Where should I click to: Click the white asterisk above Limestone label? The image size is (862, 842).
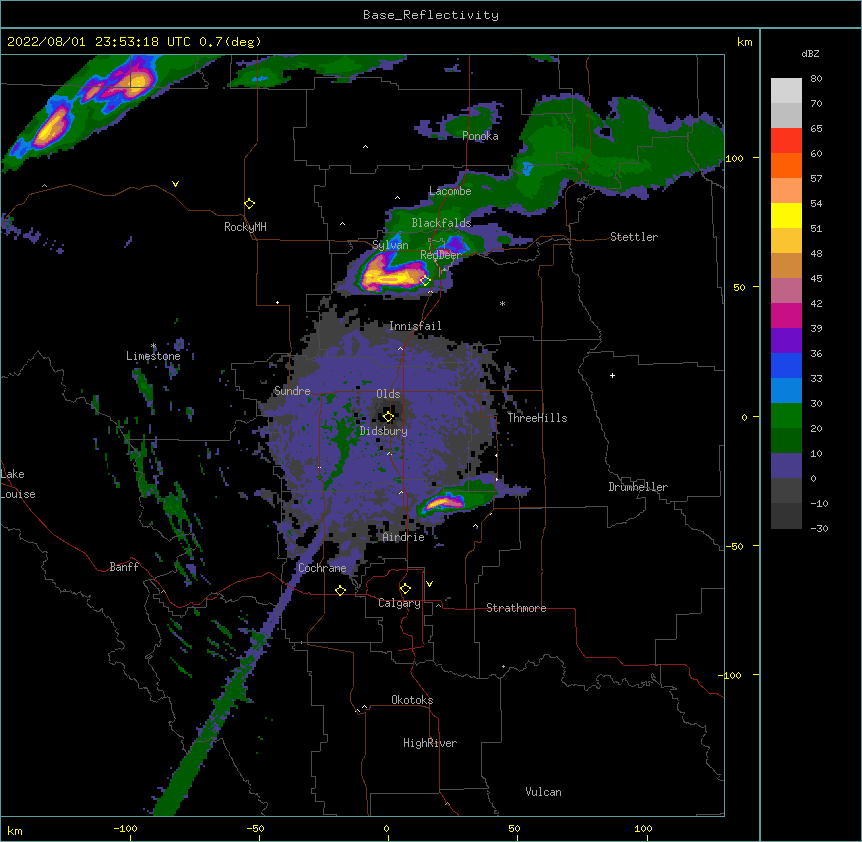(x=154, y=346)
